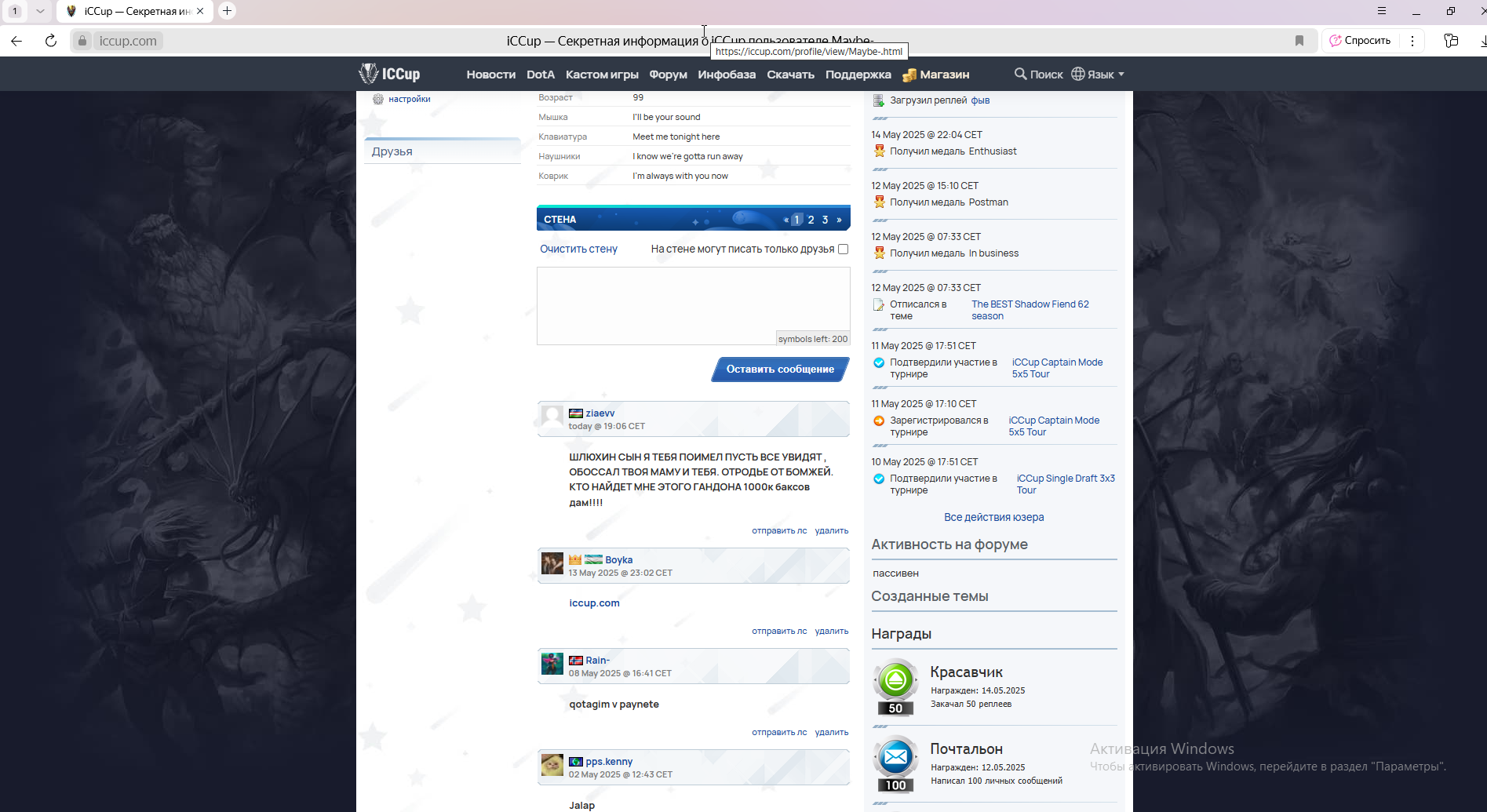
Task: Open the tab list dropdown arrow
Action: (40, 11)
